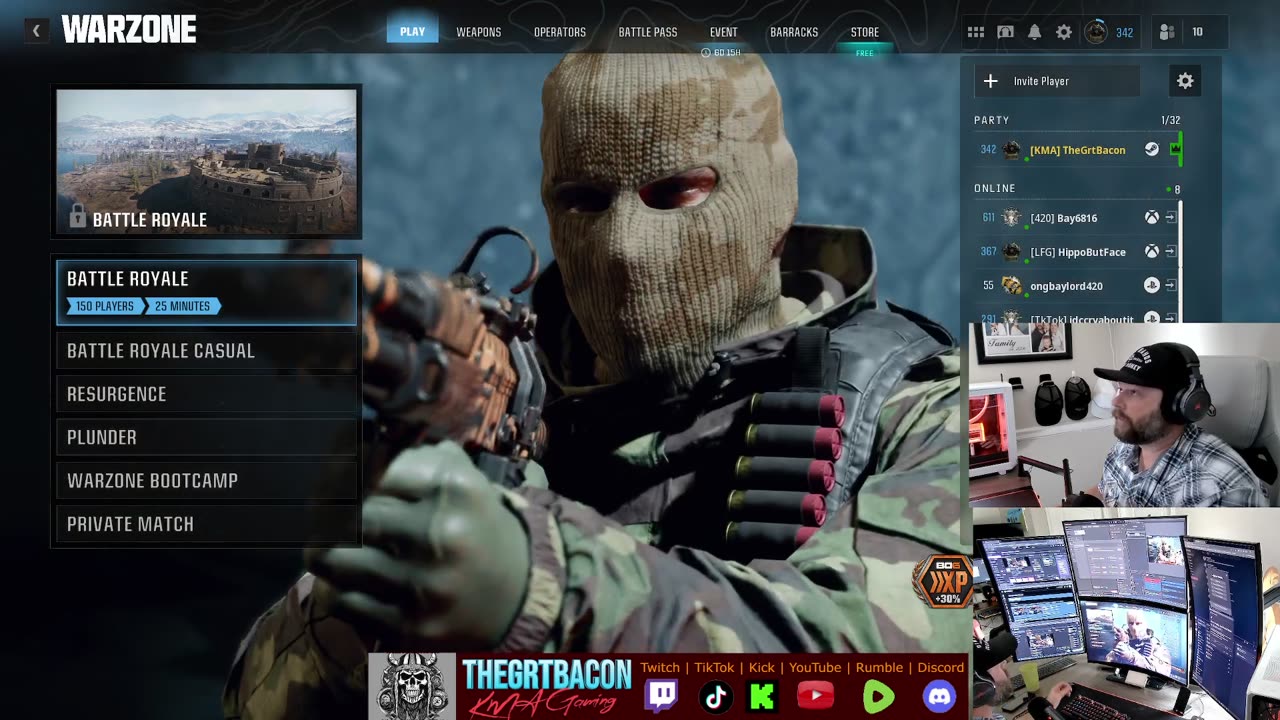
Task: Open the player profile emblem
Action: (x=1096, y=32)
